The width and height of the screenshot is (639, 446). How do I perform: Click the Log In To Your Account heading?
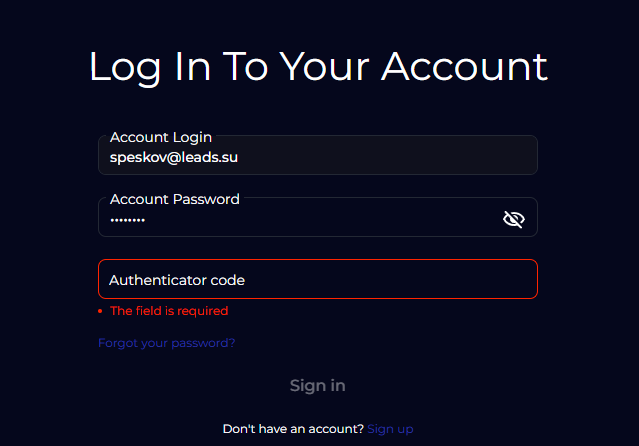point(318,66)
